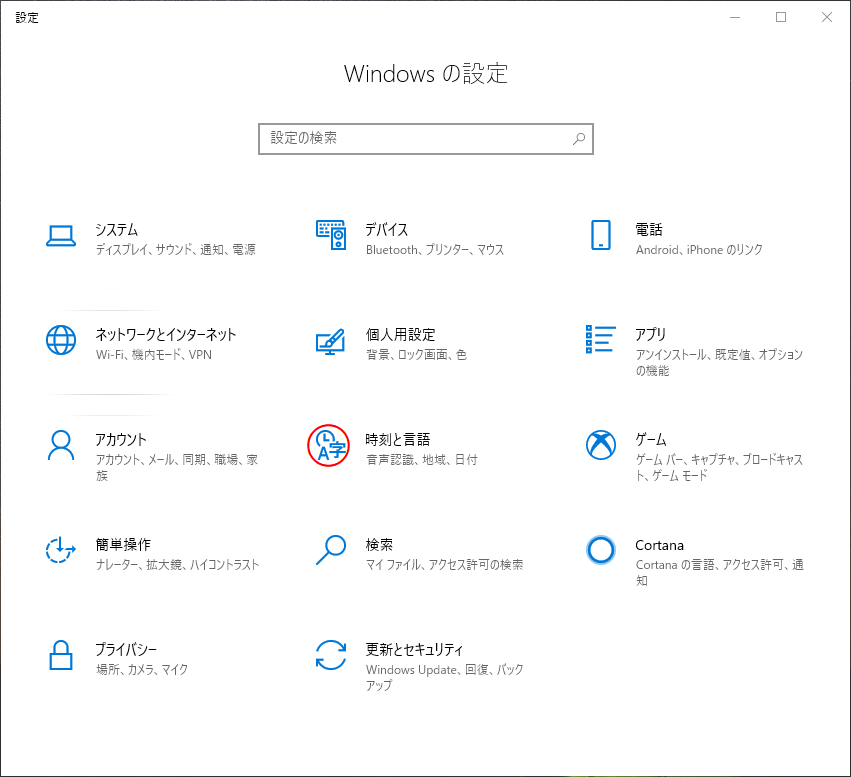The width and height of the screenshot is (851, 777).
Task: Open the 電話 heading
Action: [649, 230]
